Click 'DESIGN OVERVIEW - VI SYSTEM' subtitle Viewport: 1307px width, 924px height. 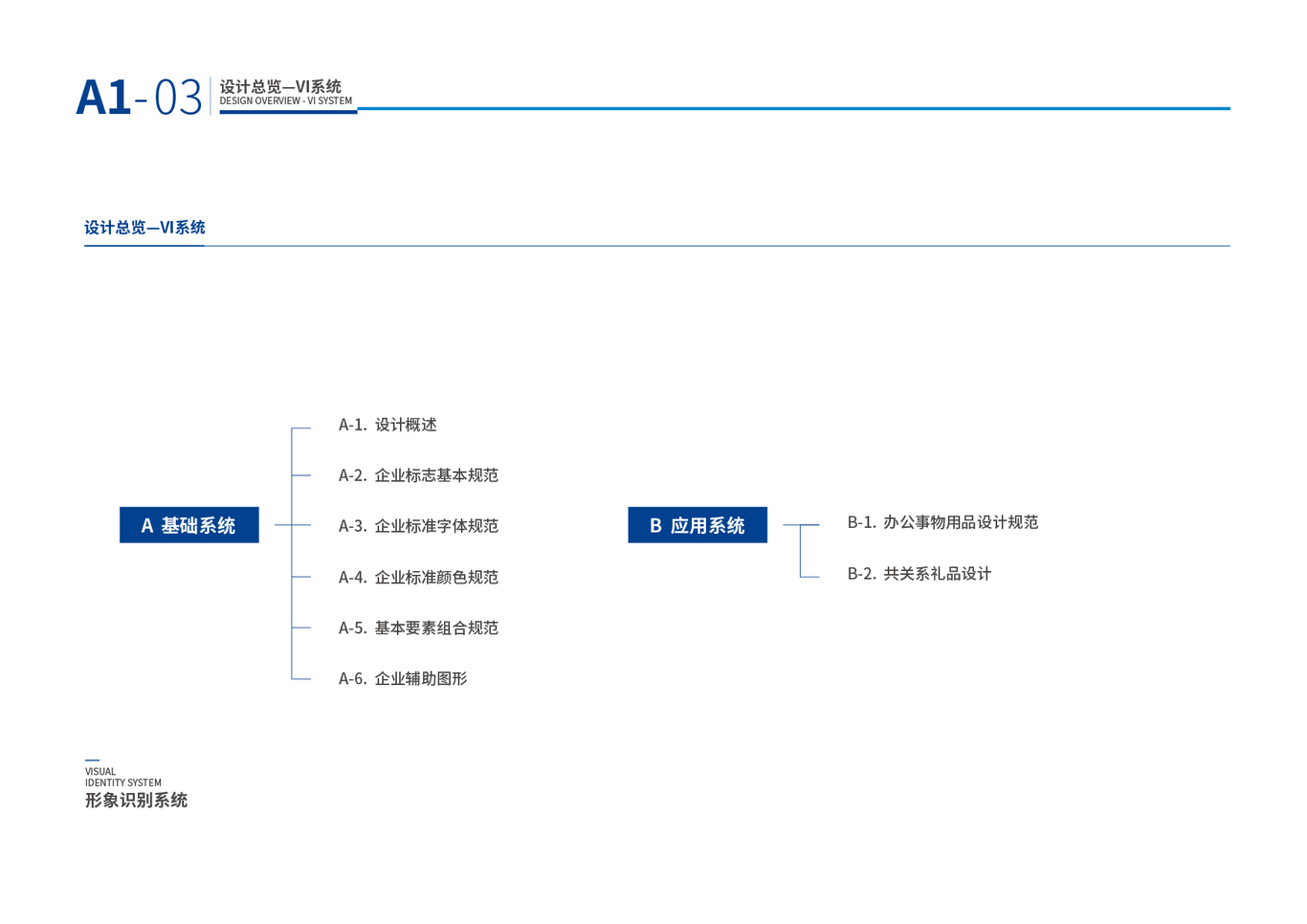point(286,101)
